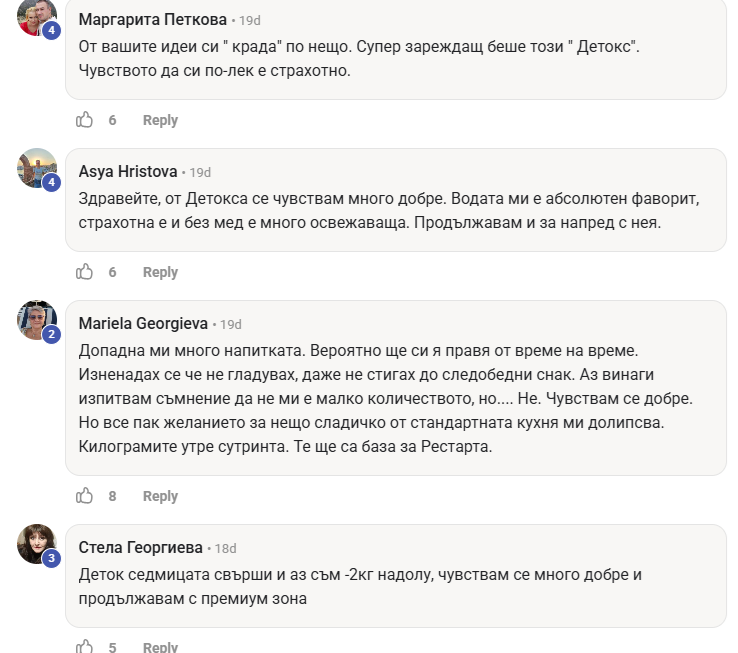View the 8 likes on Mariela's comment
Viewport: 738px width, 653px height.
tap(113, 496)
